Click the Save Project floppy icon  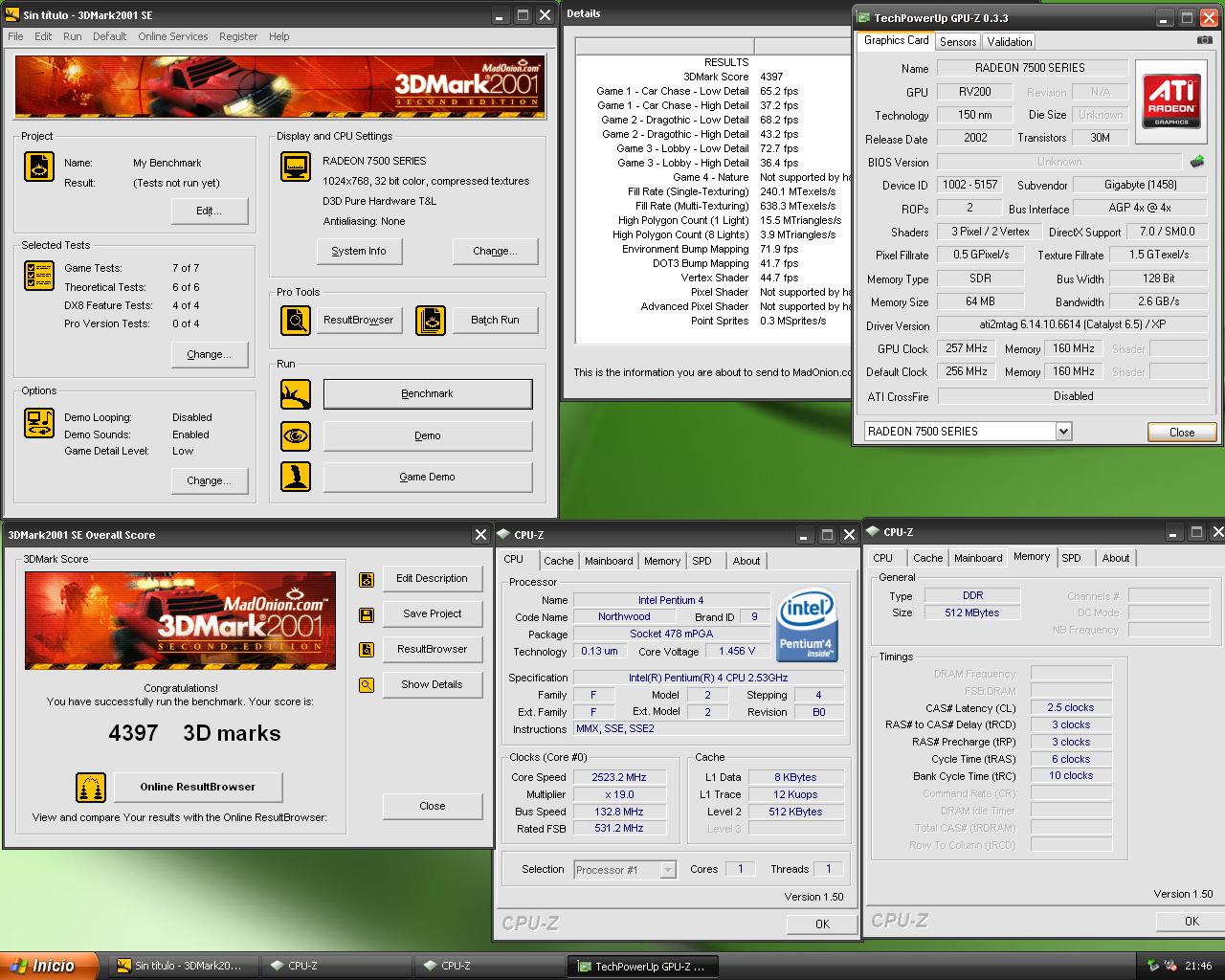(x=366, y=614)
